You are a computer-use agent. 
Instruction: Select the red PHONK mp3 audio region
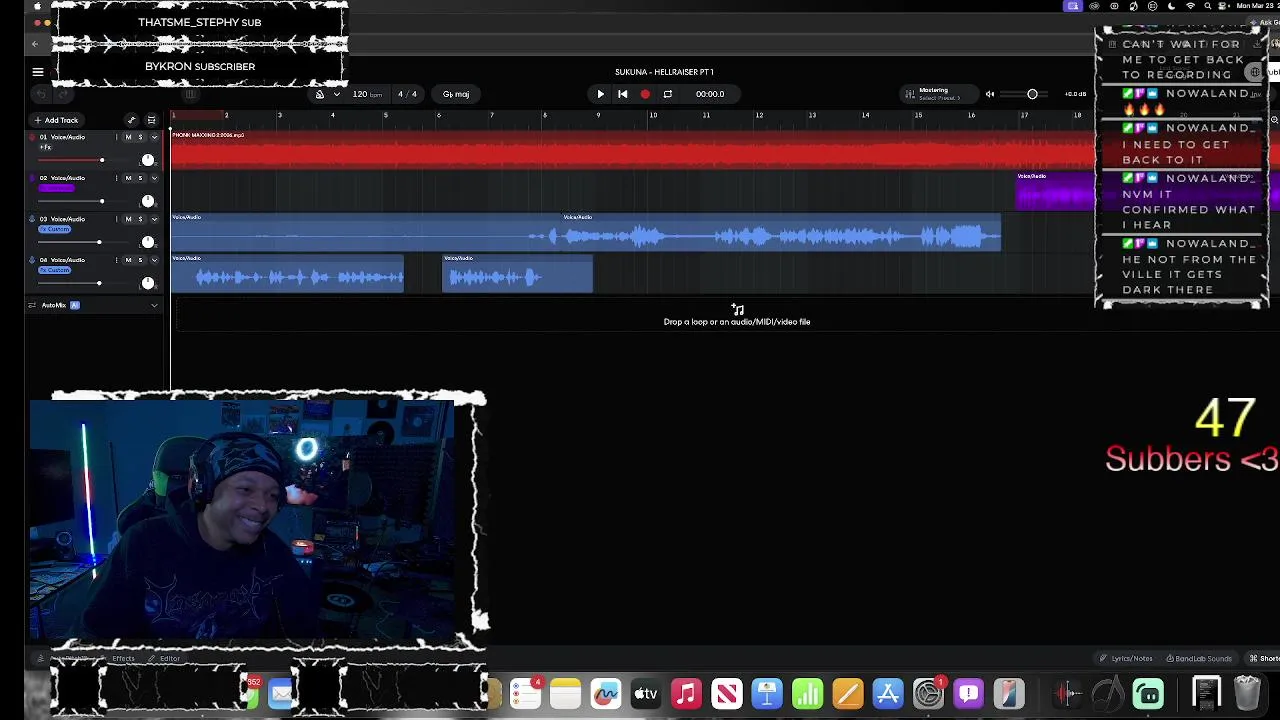[x=633, y=149]
